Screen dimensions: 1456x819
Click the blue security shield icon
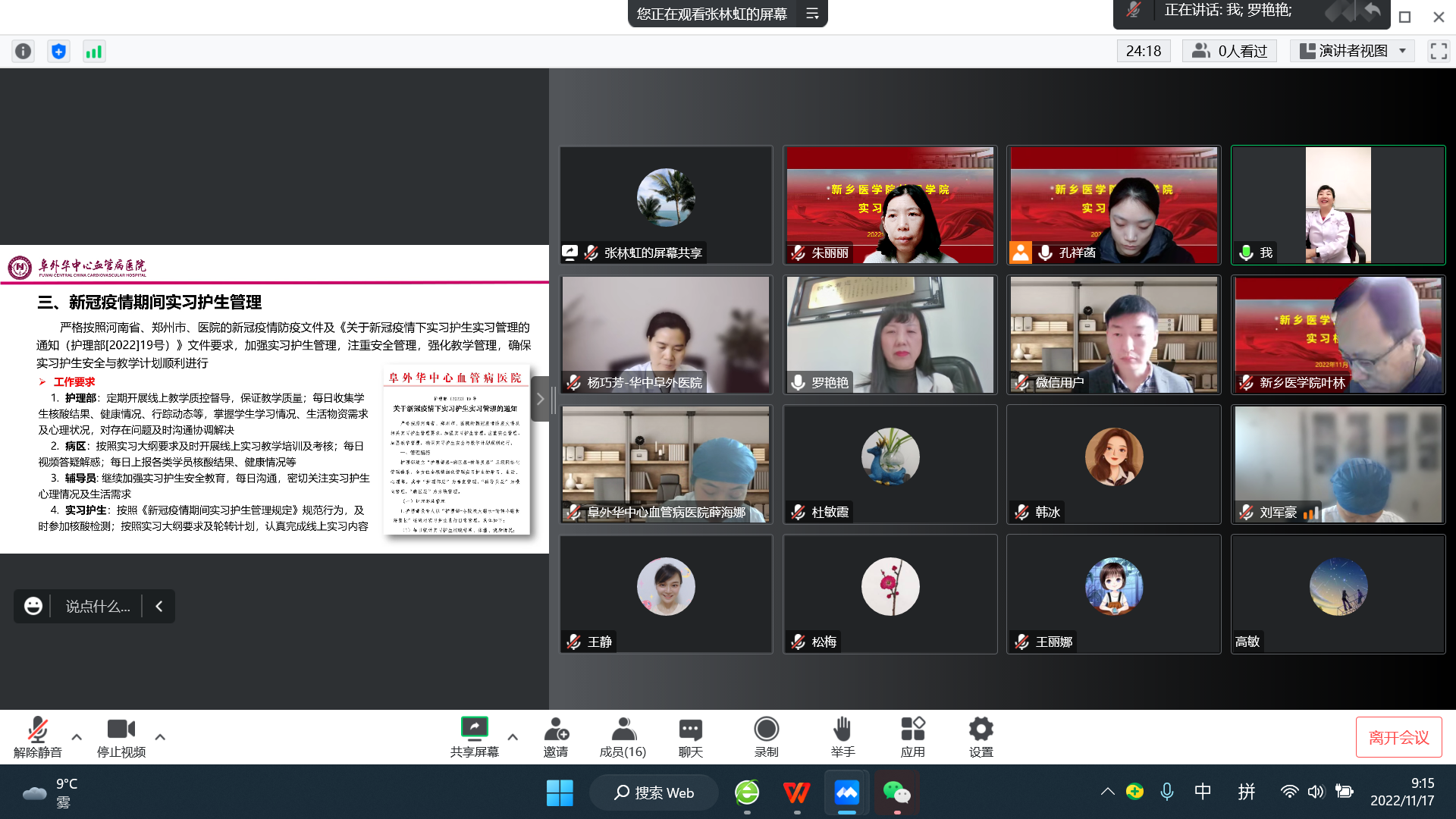click(58, 51)
